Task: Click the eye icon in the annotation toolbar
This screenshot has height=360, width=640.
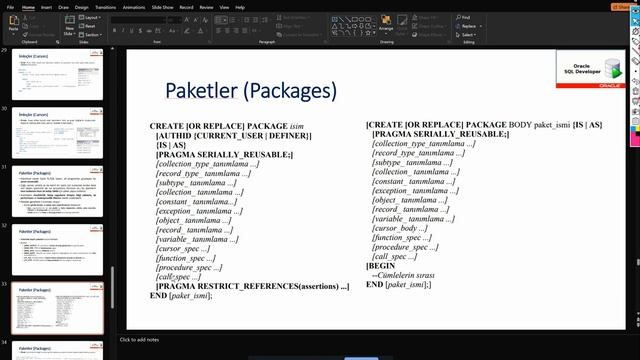Action: 636,11
